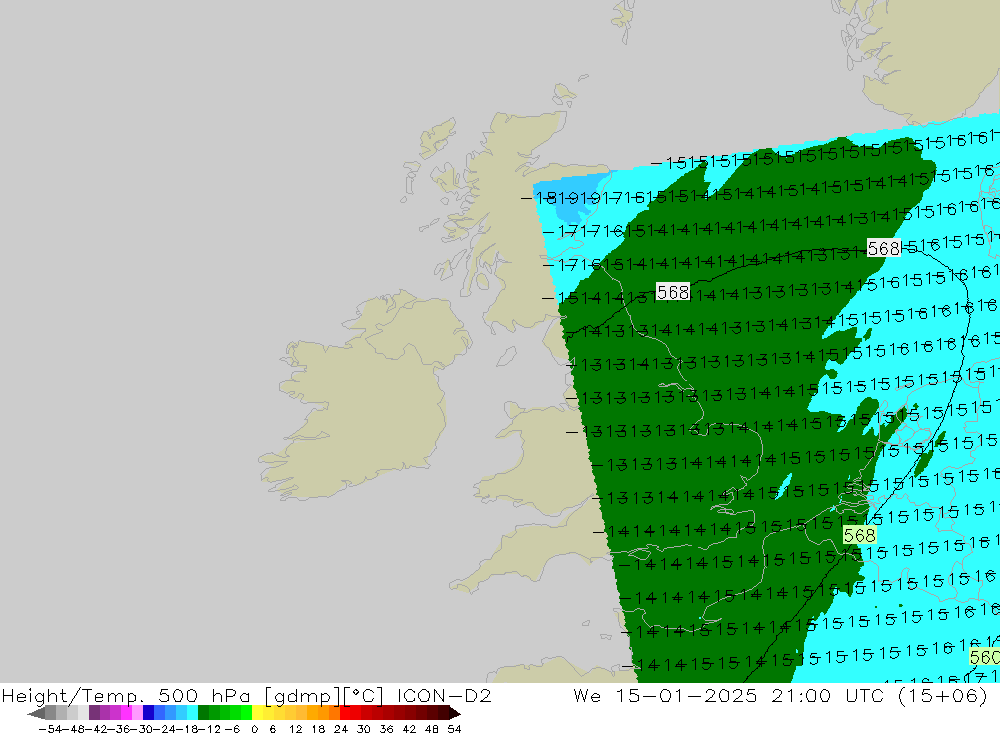The width and height of the screenshot is (1000, 733).
Task: Click the '[°C]' unit label
Action: point(364,696)
